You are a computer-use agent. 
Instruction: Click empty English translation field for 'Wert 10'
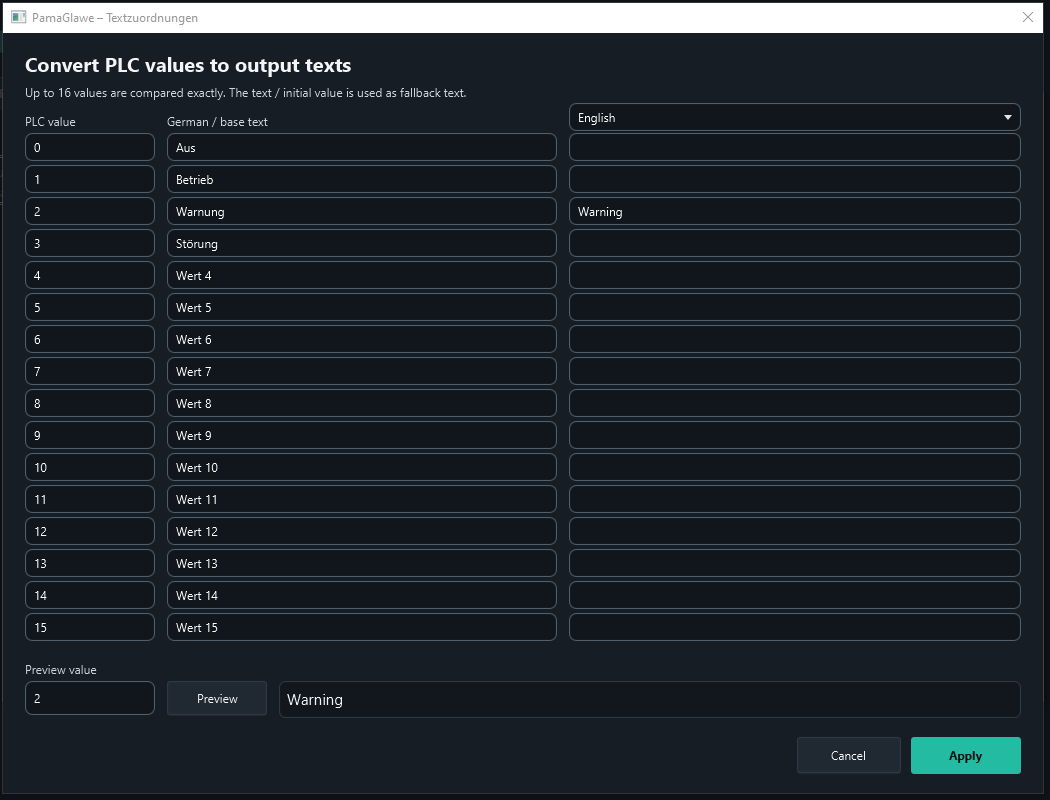pos(794,467)
